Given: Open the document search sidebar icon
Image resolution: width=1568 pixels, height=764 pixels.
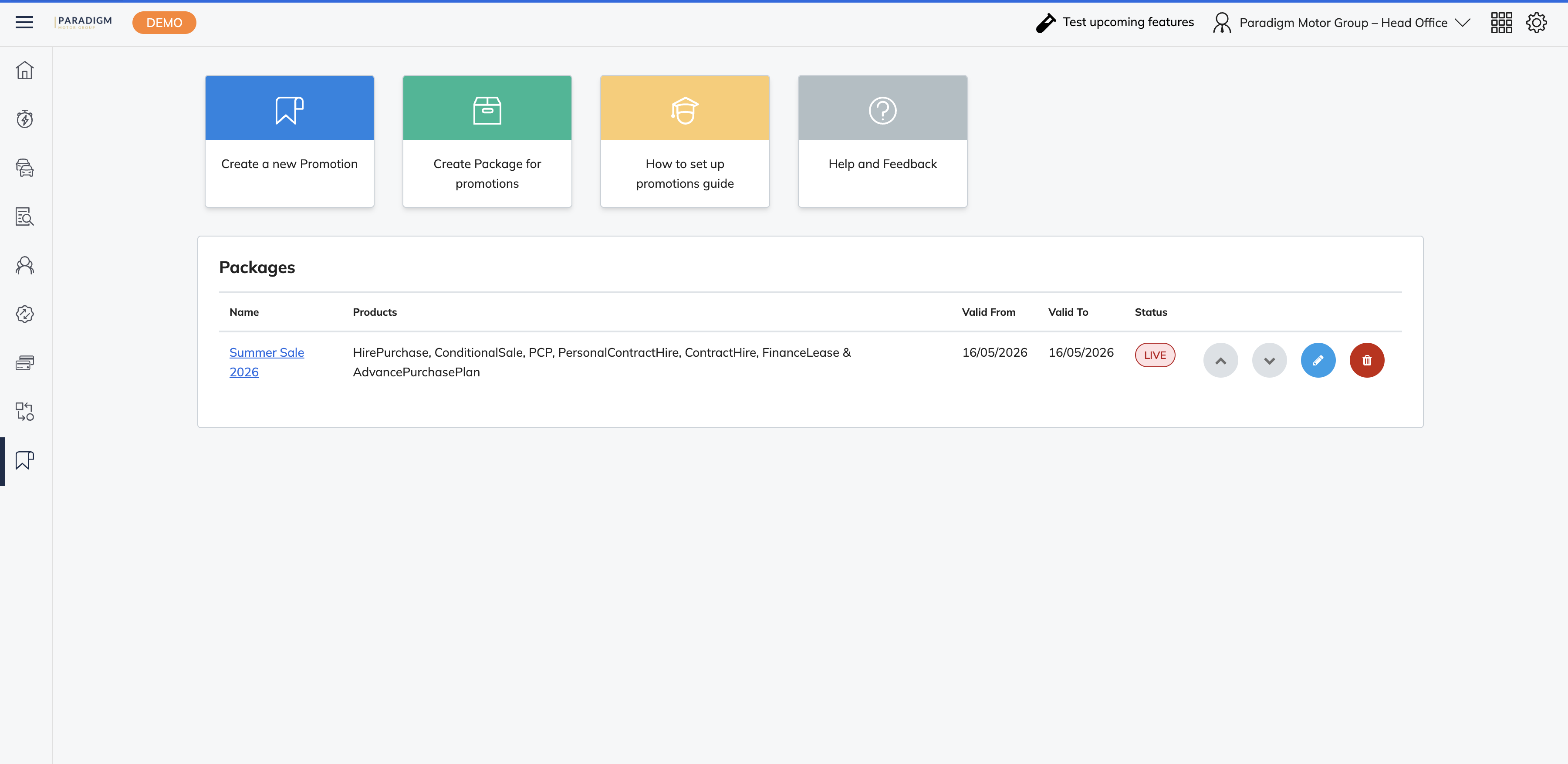Looking at the screenshot, I should click(x=24, y=216).
